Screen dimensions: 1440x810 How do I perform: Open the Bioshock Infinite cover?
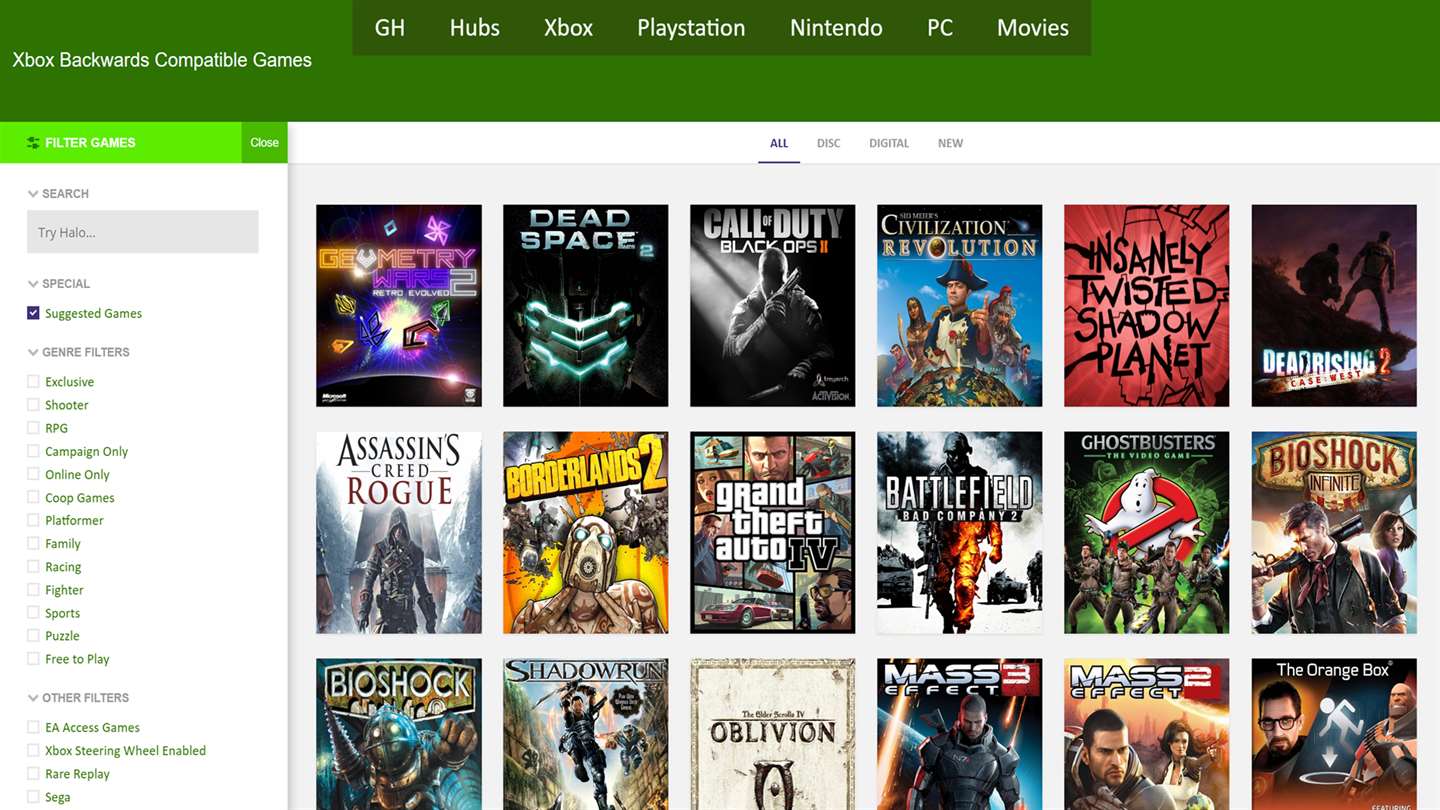[x=1334, y=533]
